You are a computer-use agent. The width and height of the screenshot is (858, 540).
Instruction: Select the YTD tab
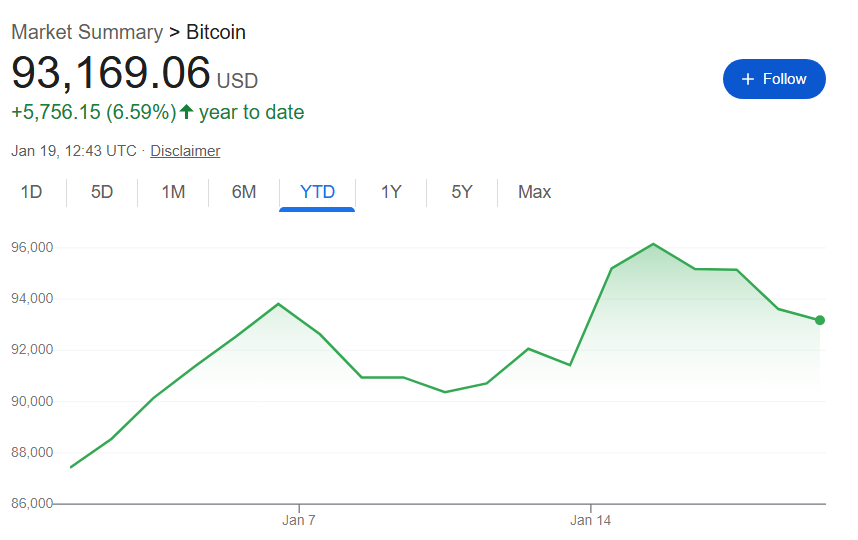pyautogui.click(x=317, y=192)
